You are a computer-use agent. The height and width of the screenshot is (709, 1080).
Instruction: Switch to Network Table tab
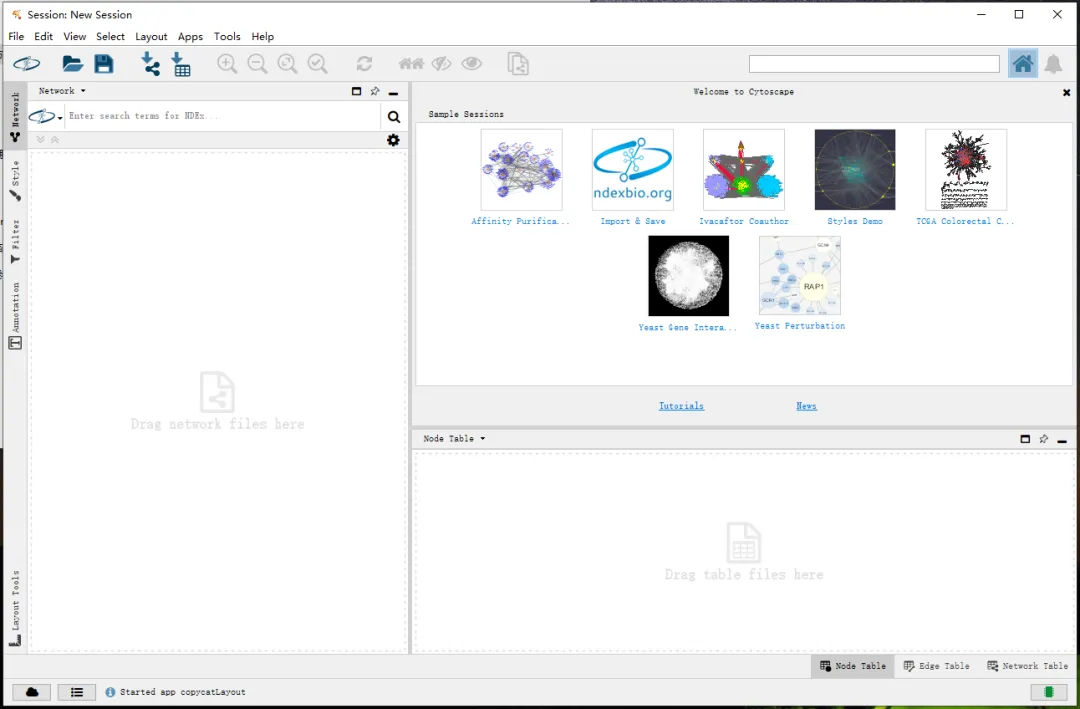[1027, 666]
